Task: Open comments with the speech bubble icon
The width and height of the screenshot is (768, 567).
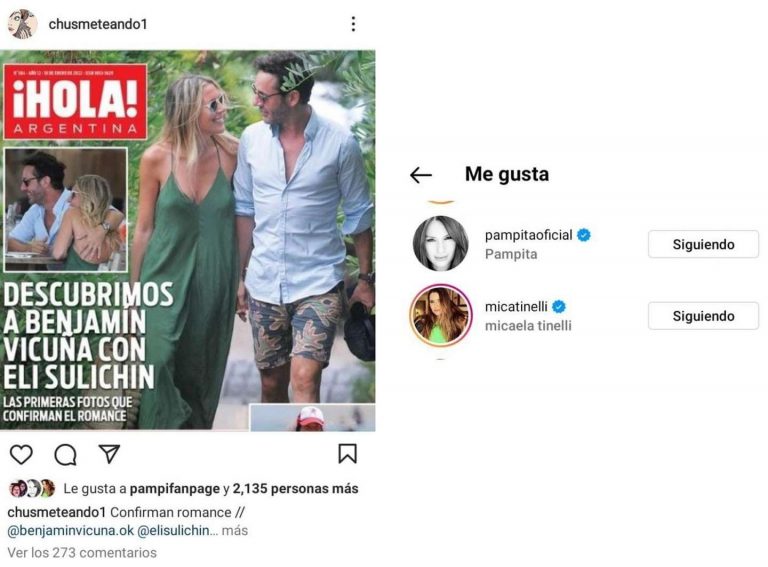Action: click(x=65, y=454)
